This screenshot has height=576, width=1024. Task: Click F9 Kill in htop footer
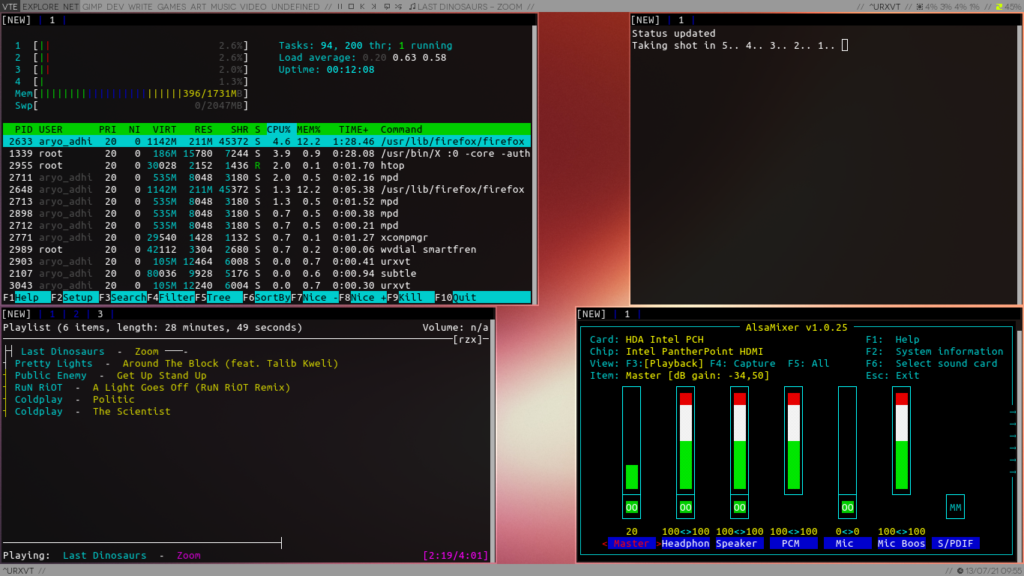pos(411,297)
